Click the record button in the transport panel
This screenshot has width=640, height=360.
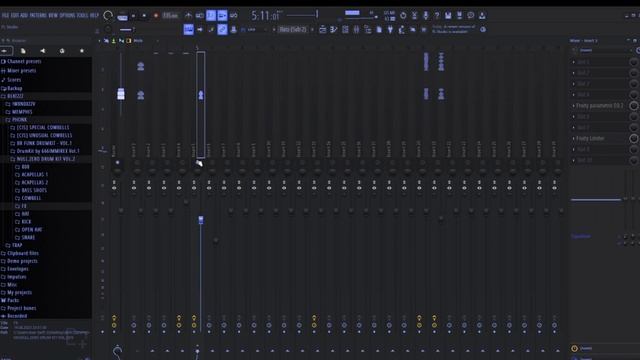coord(156,16)
